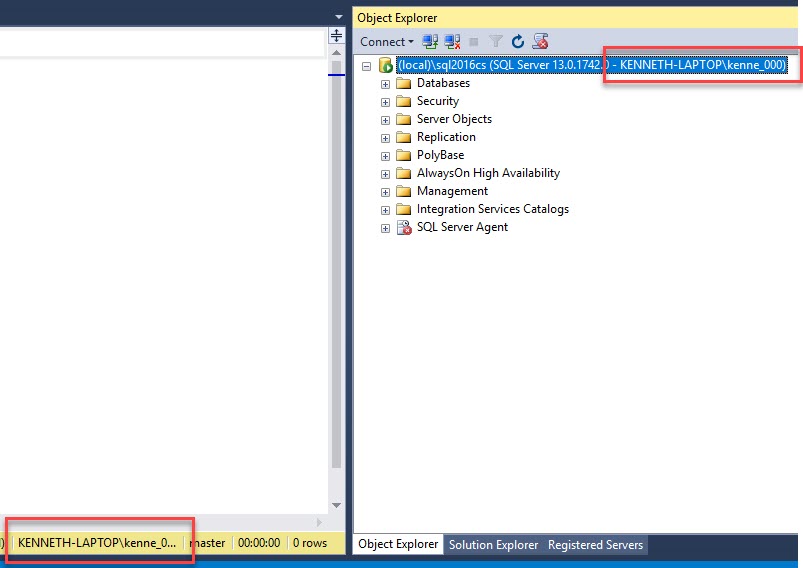Select the AlwaysOn High Availability folder

point(488,173)
